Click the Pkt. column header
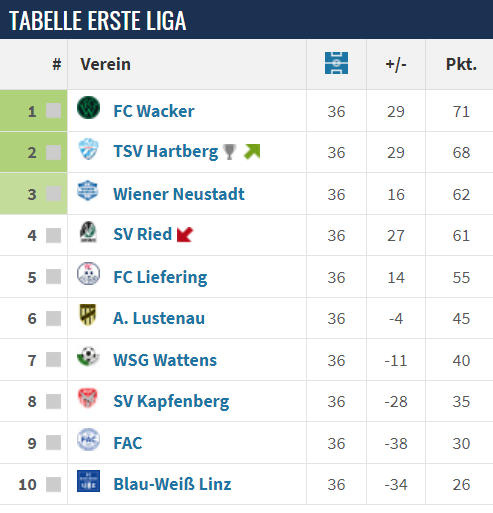The width and height of the screenshot is (493, 513). tap(462, 64)
